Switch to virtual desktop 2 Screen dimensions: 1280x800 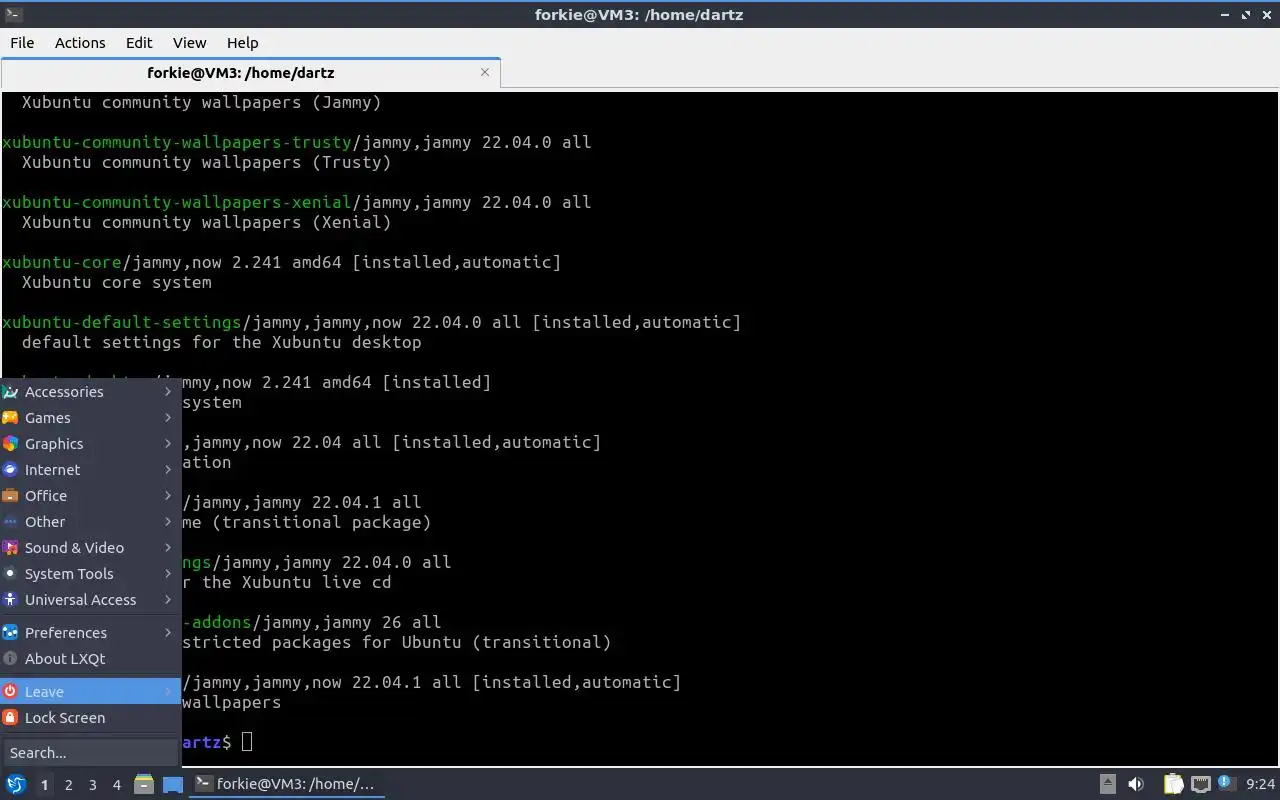click(68, 785)
